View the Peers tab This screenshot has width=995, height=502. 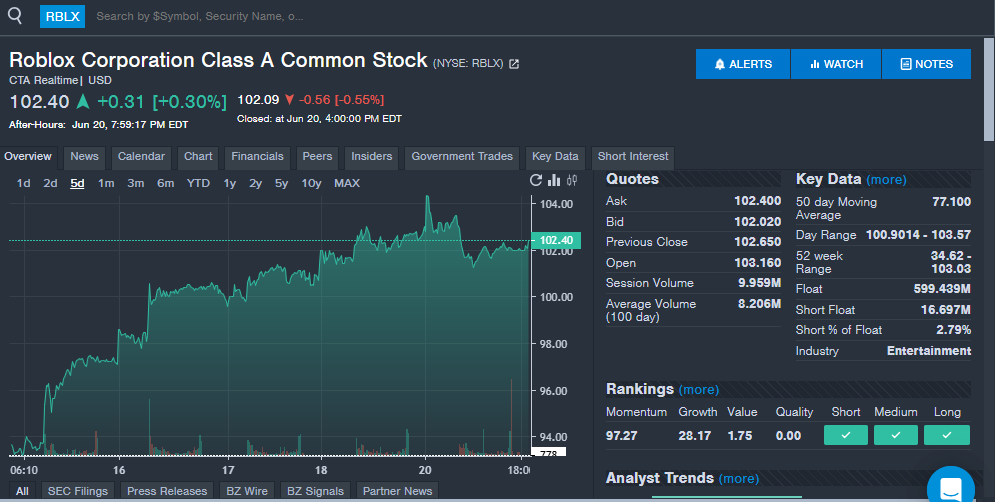(317, 157)
